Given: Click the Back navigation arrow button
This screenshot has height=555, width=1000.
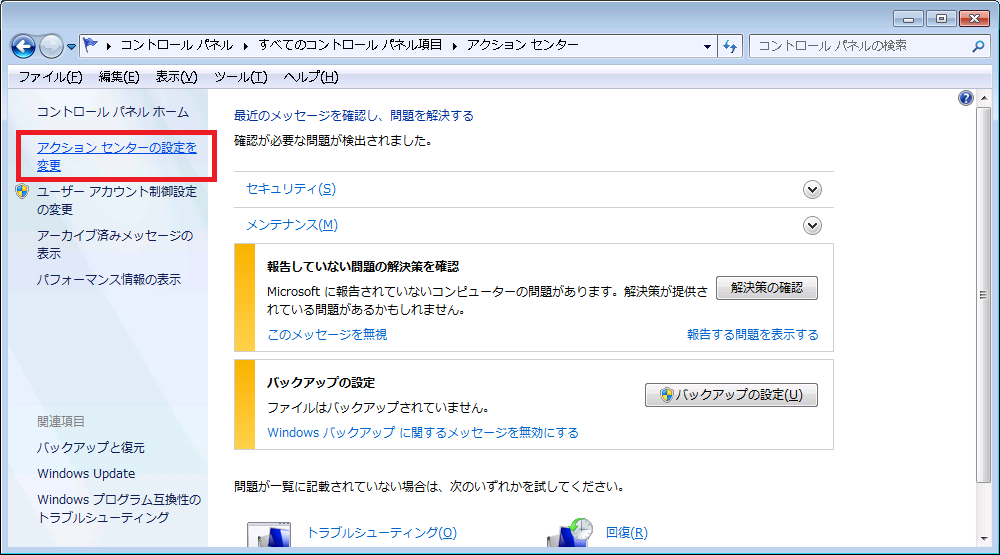Looking at the screenshot, I should (24, 46).
